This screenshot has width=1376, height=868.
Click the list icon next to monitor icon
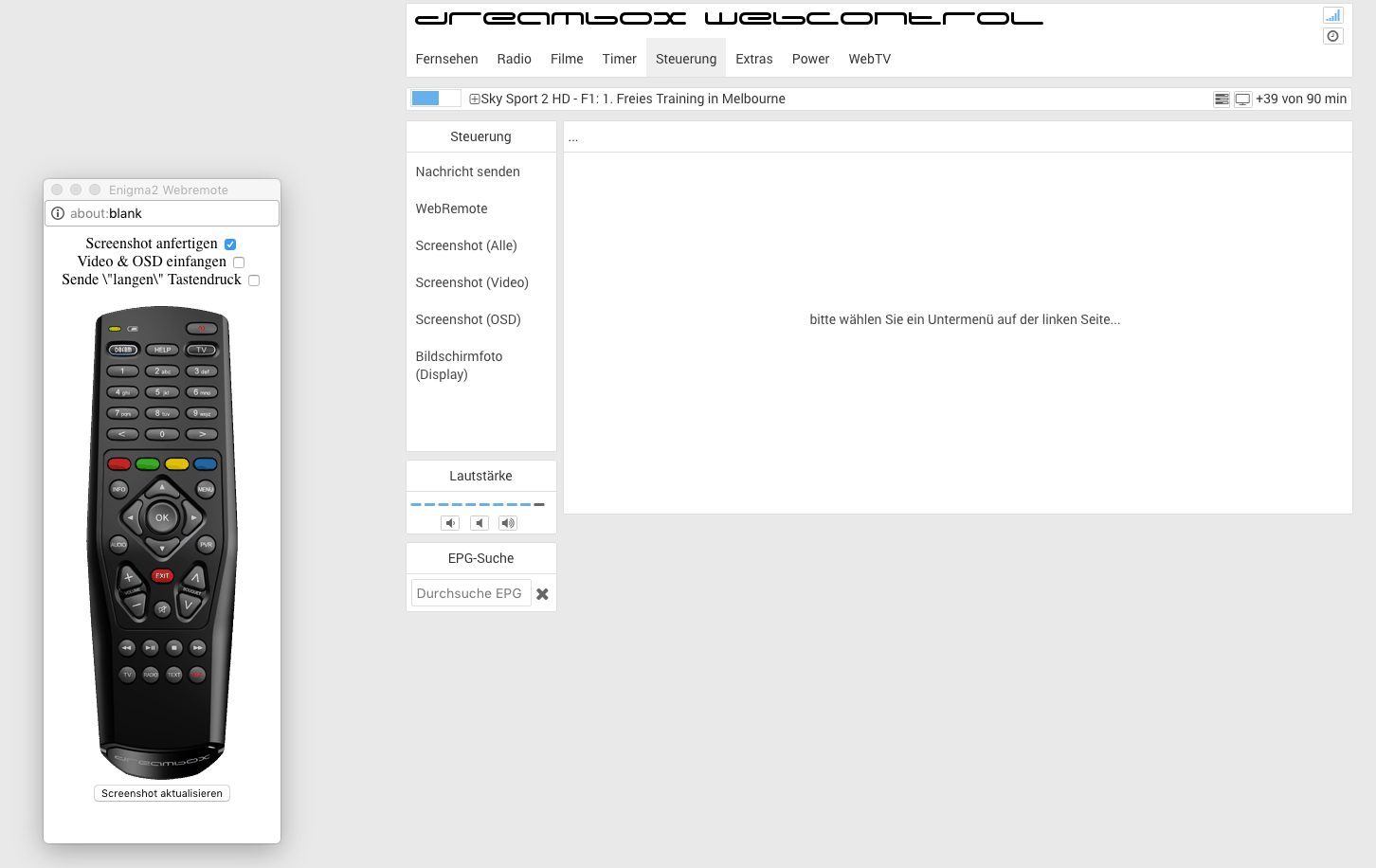click(x=1222, y=99)
